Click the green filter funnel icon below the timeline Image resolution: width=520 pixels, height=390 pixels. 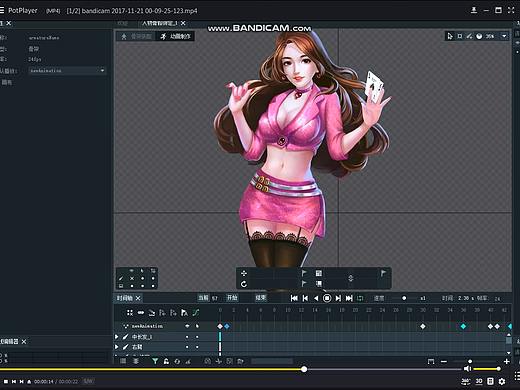coord(155,361)
